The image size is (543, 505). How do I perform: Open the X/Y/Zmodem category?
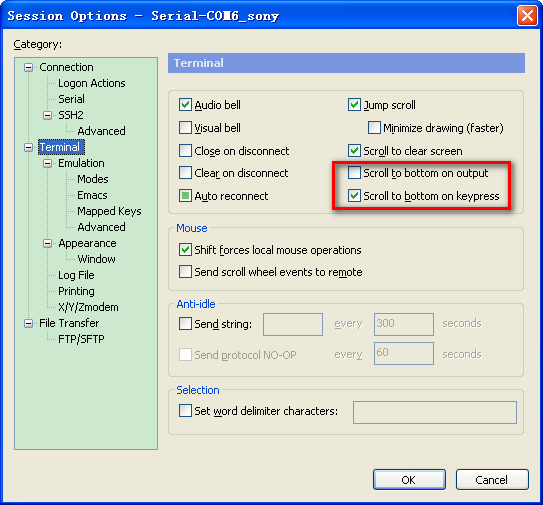88,307
